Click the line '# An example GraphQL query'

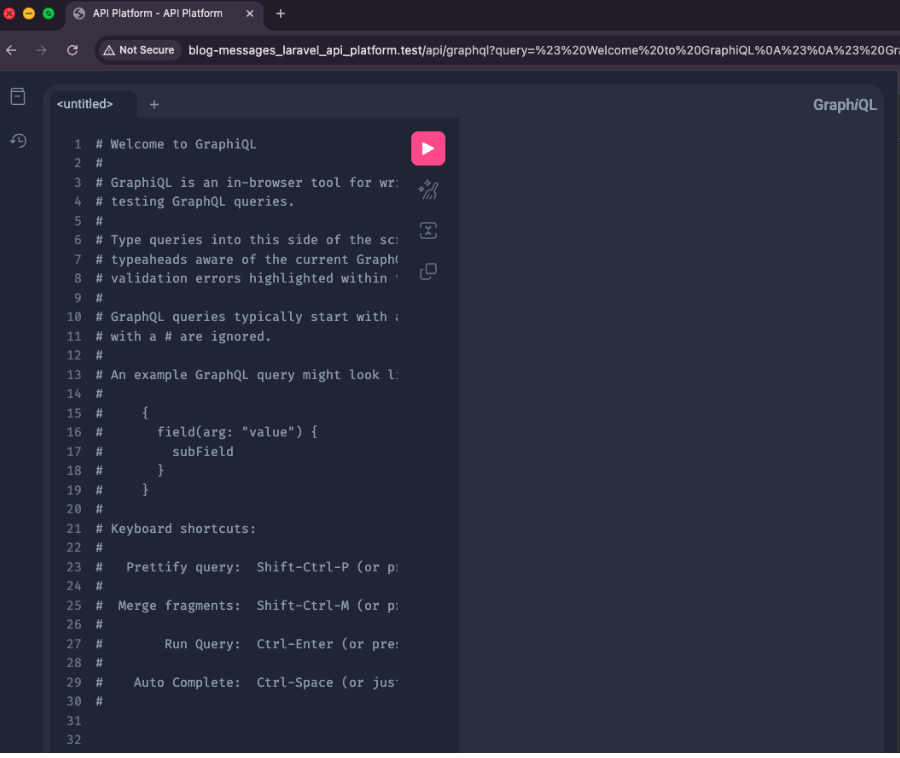coord(247,375)
